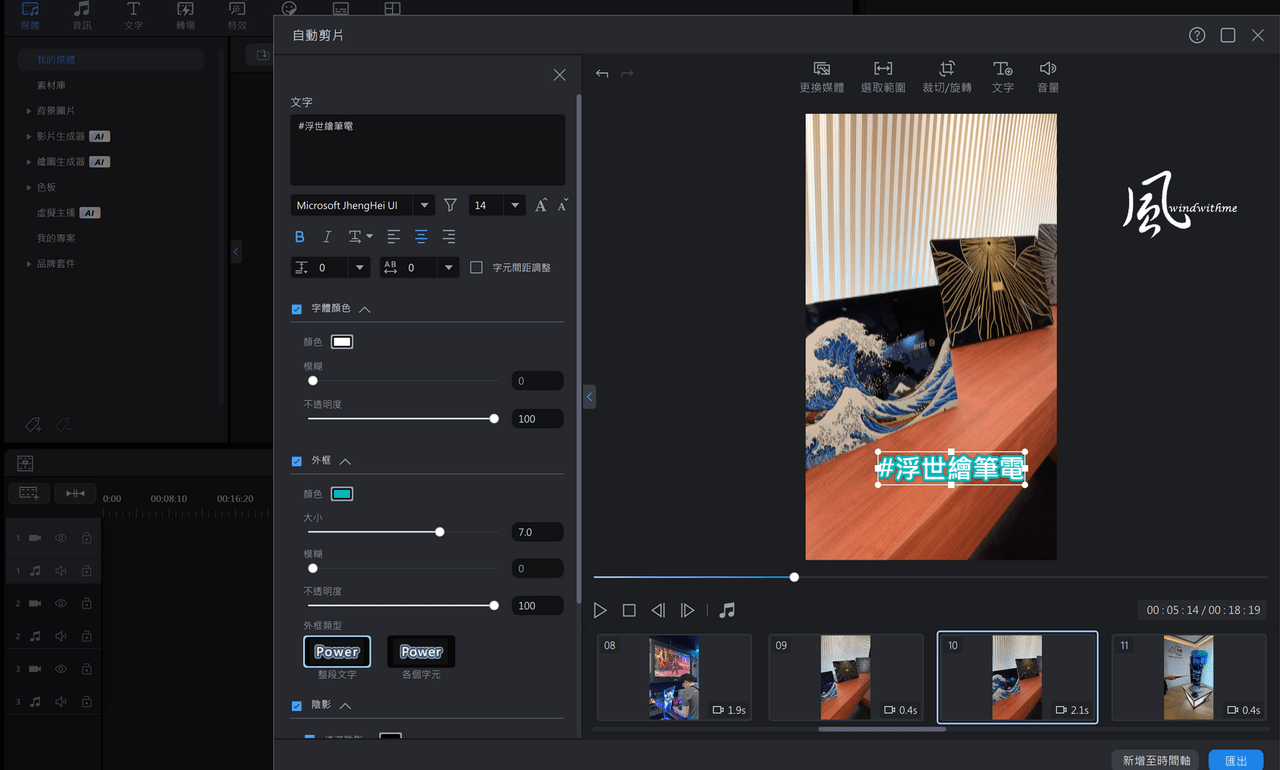Screen dimensions: 1280x770
Task: Expand the 背景圖片 tree item
Action: (28, 111)
